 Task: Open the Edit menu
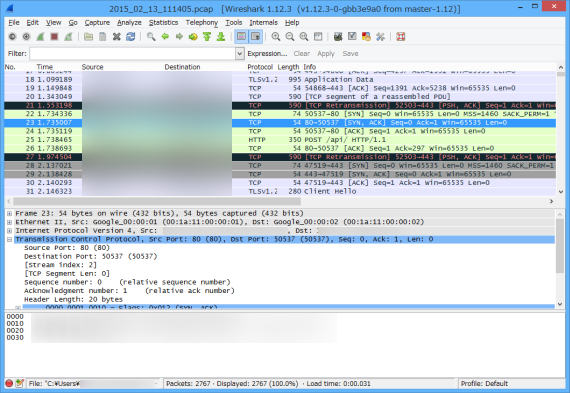coord(32,23)
